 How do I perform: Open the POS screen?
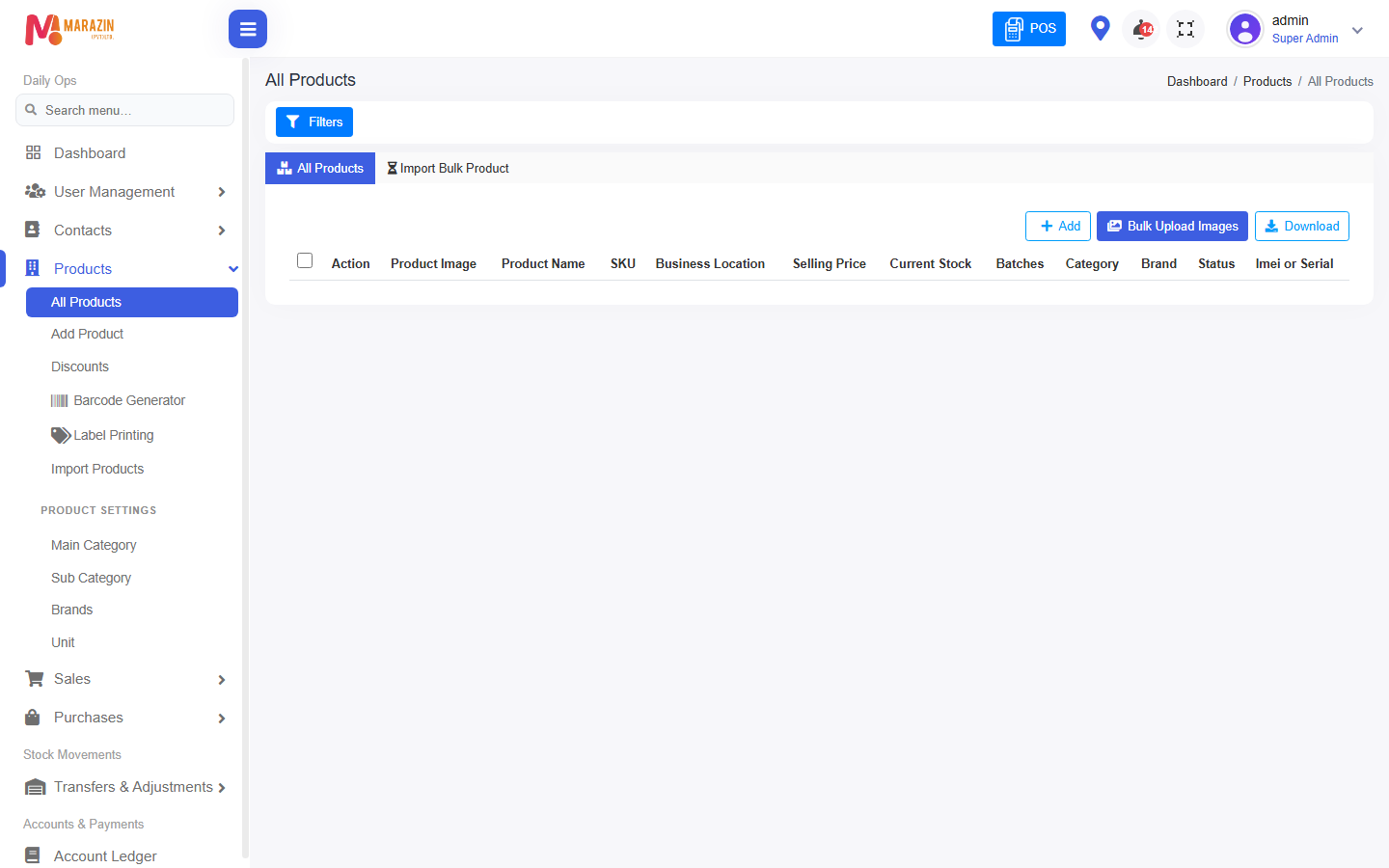pos(1029,29)
